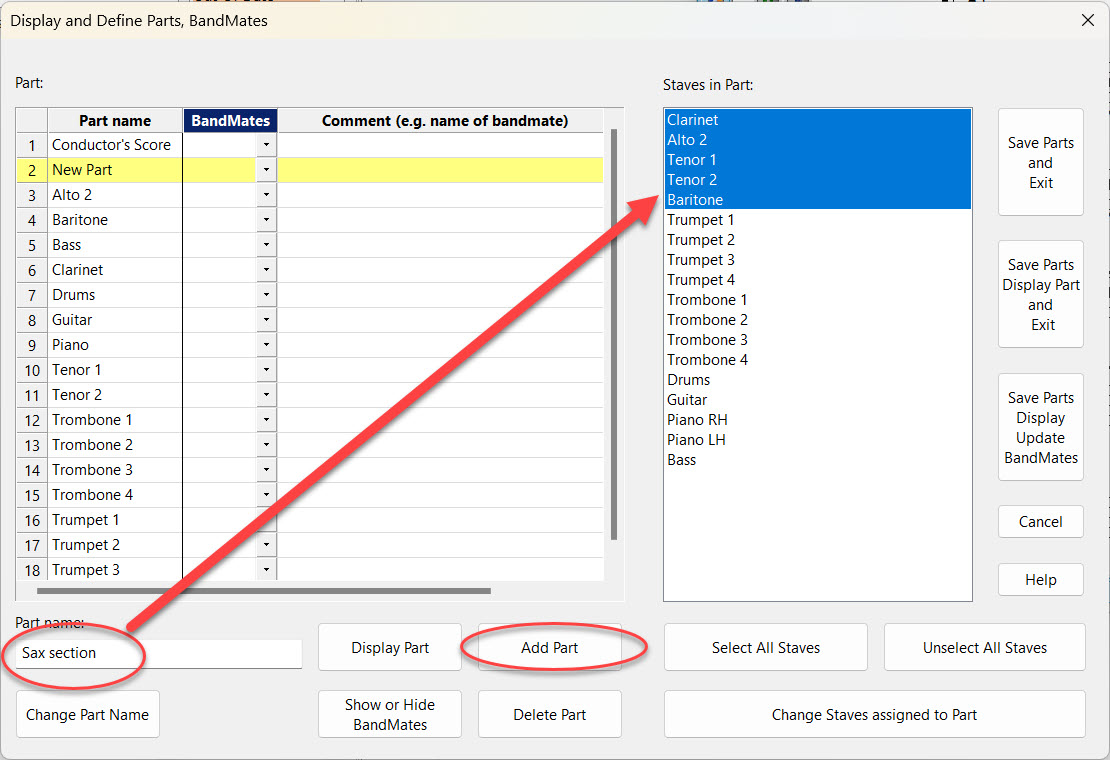Open BandMates dropdown for Conductor's Score row
The image size is (1110, 760).
pos(266,145)
